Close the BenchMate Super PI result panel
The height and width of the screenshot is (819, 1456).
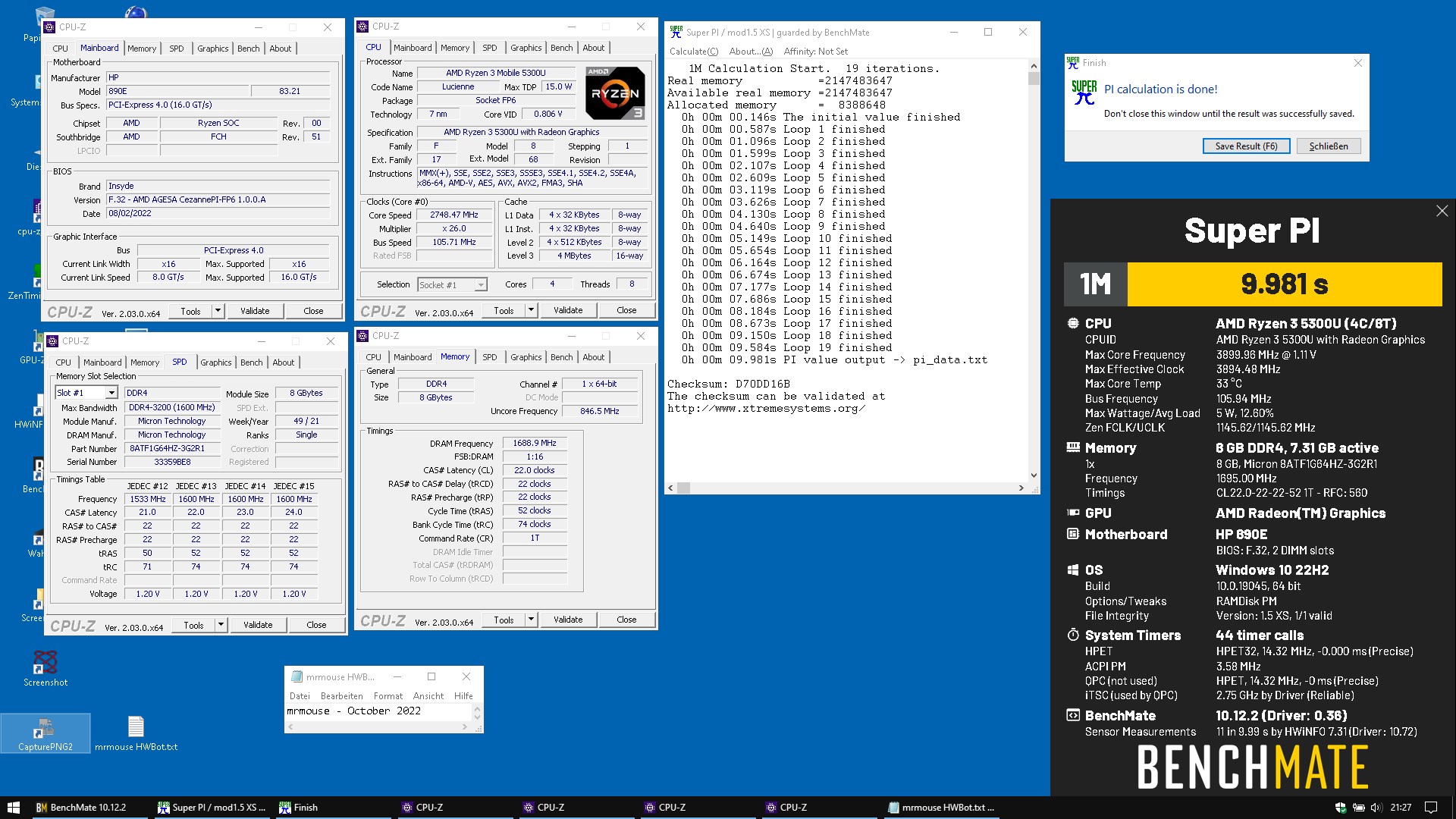tap(1442, 211)
